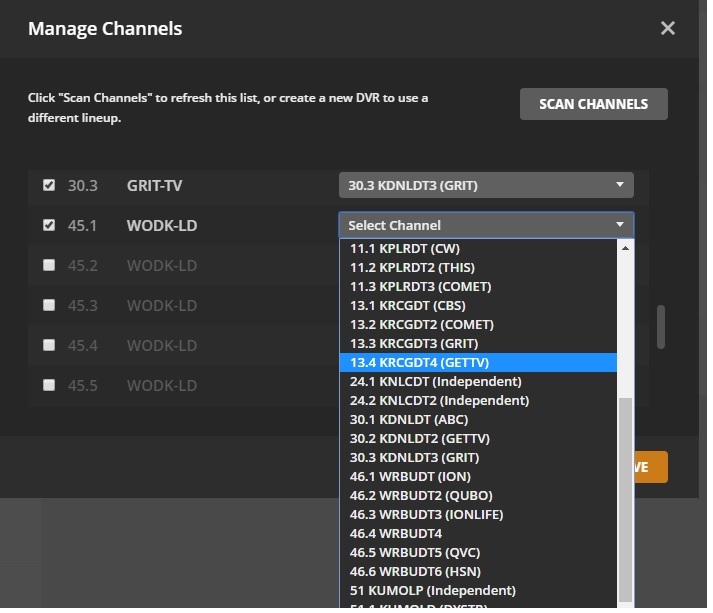Choose 11.1 KPLRDT (CW) from list
713x613 pixels.
coord(478,249)
